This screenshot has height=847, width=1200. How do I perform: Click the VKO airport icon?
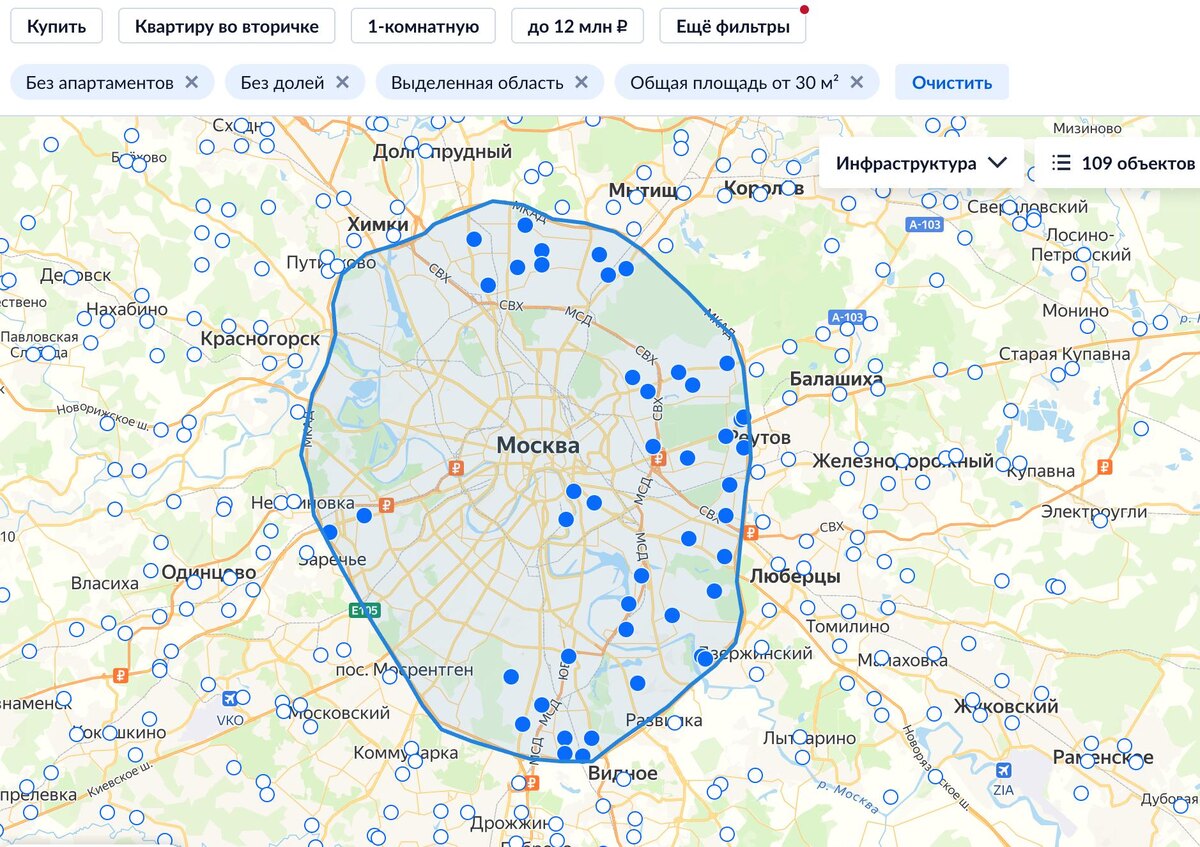click(232, 699)
